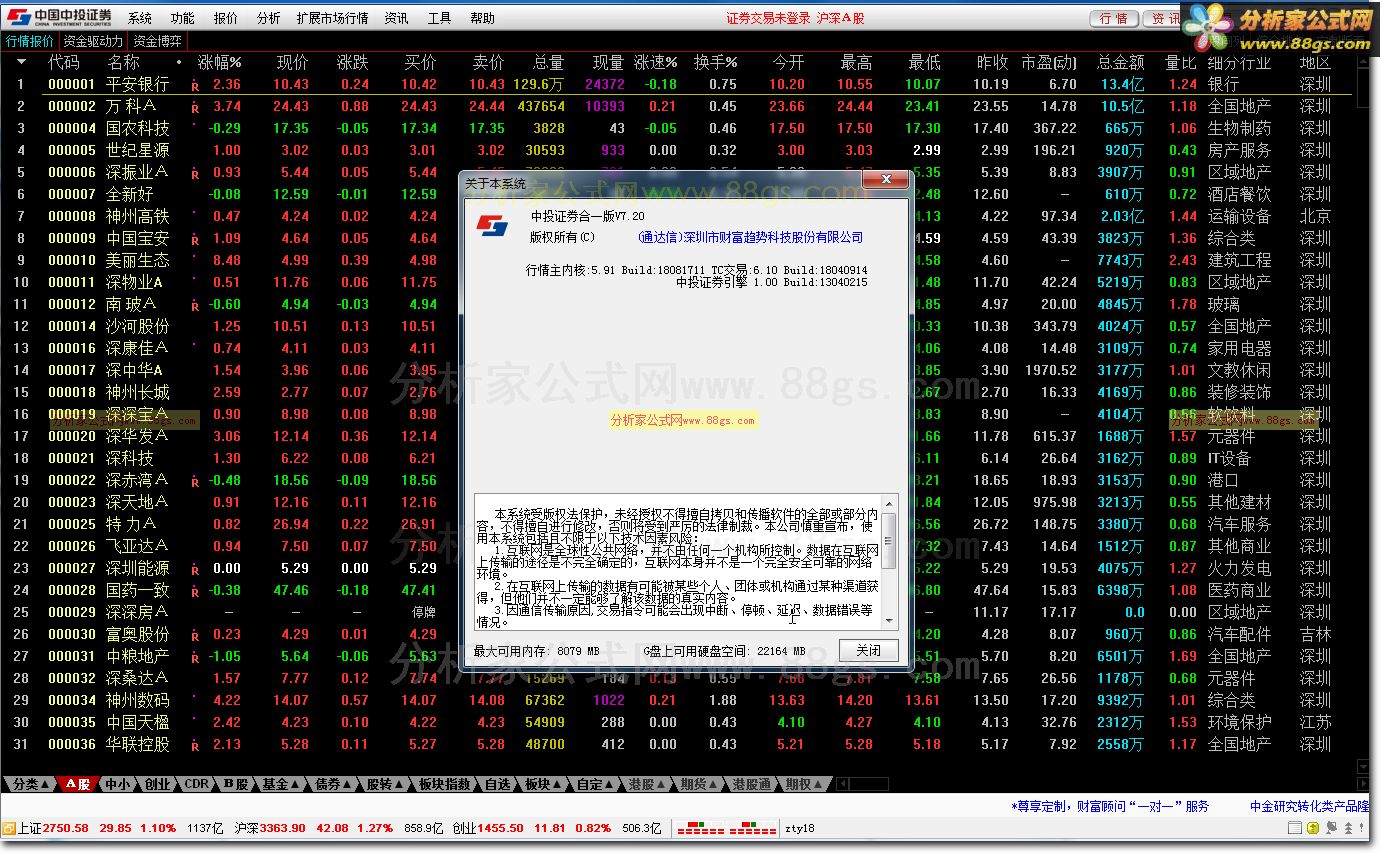The image size is (1382, 854).
Task: Open the list window icon in status bar
Action: 1296,828
